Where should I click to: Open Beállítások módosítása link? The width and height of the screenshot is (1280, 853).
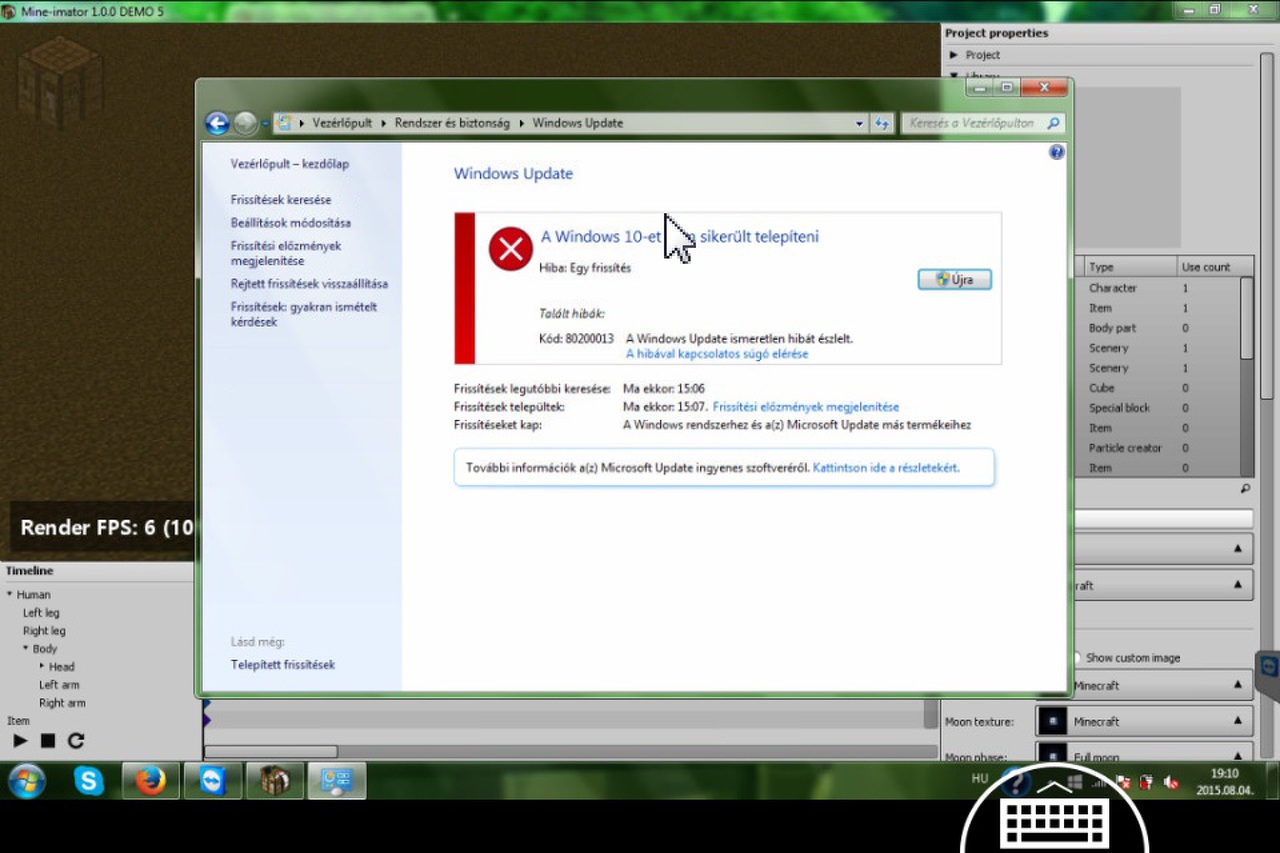(291, 223)
